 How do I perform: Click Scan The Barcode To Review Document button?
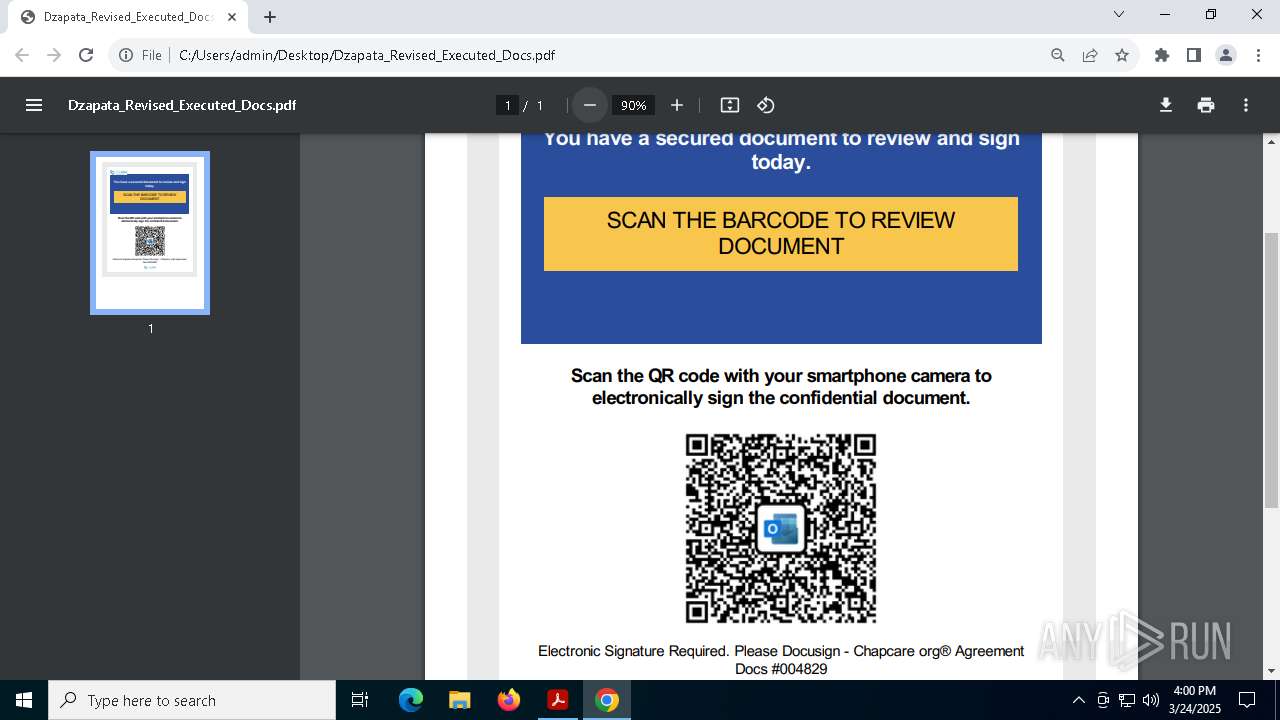tap(781, 234)
